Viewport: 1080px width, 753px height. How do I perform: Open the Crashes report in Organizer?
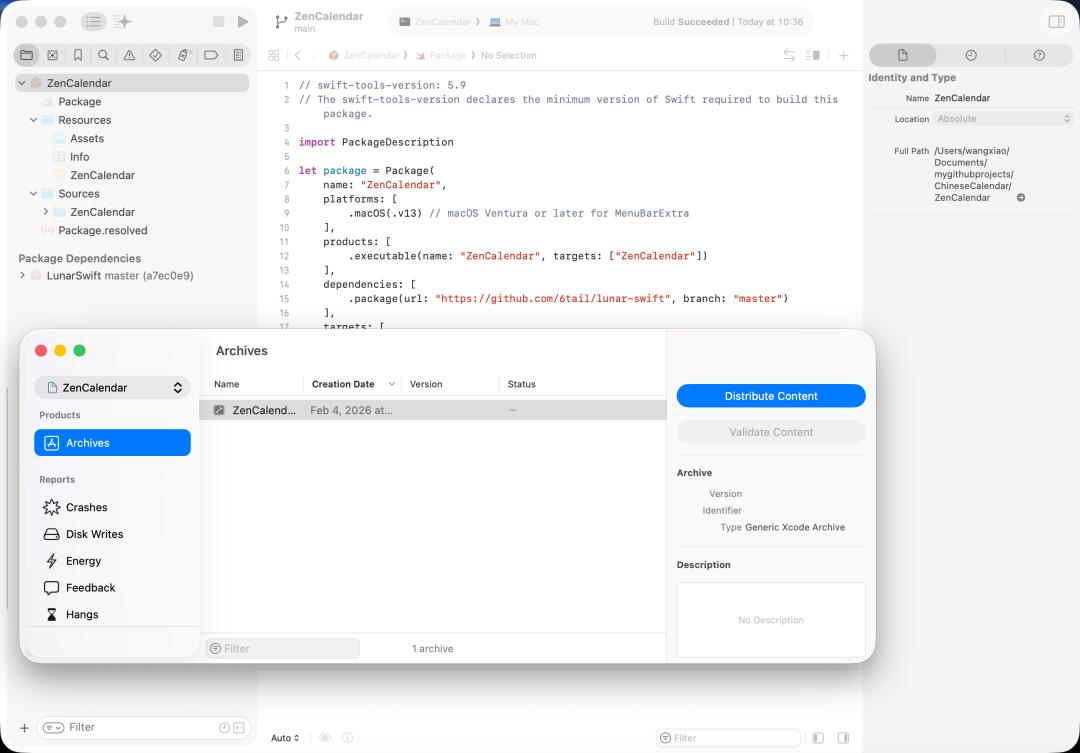(x=86, y=508)
